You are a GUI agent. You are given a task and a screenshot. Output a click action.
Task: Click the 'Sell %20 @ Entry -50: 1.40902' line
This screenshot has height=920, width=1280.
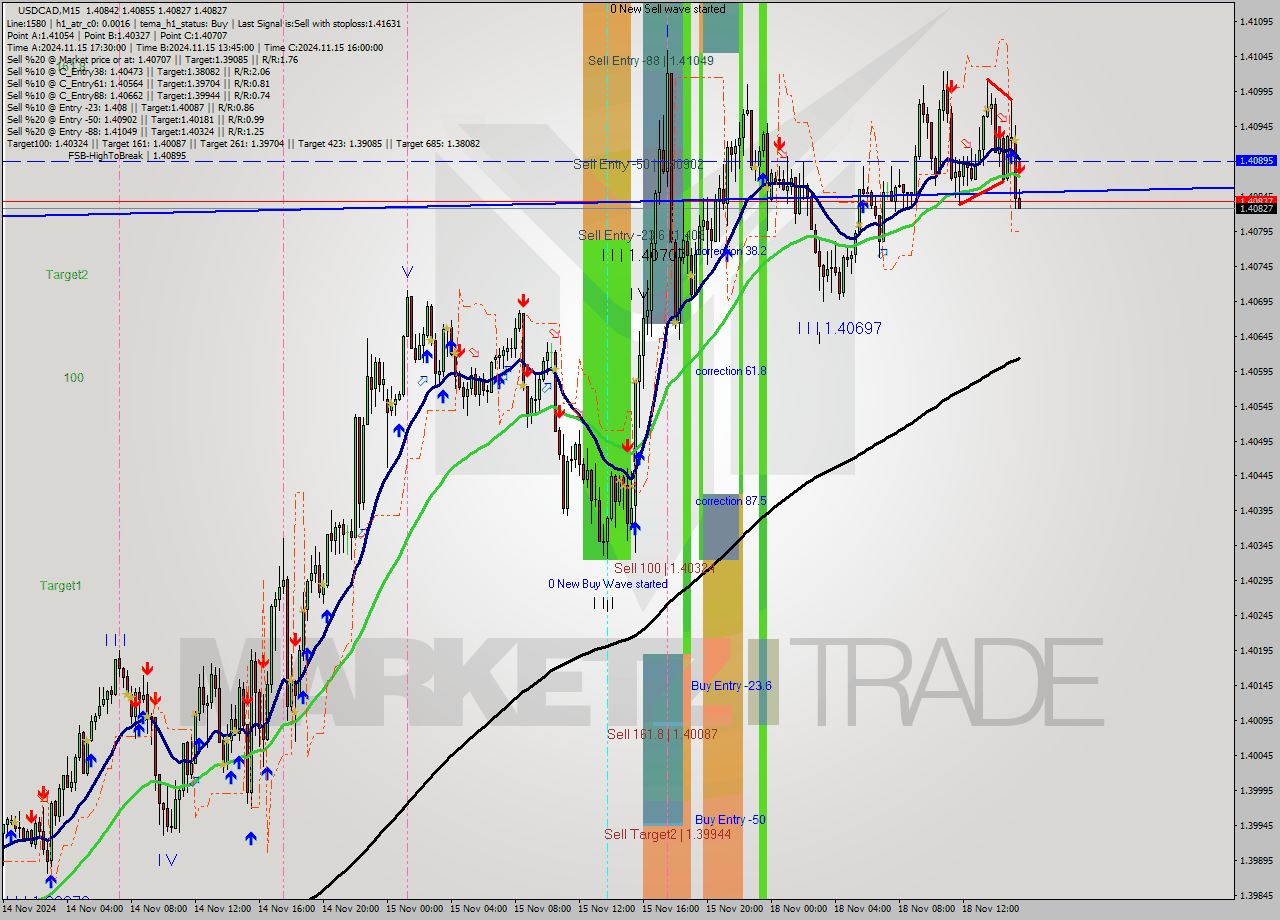(x=135, y=119)
